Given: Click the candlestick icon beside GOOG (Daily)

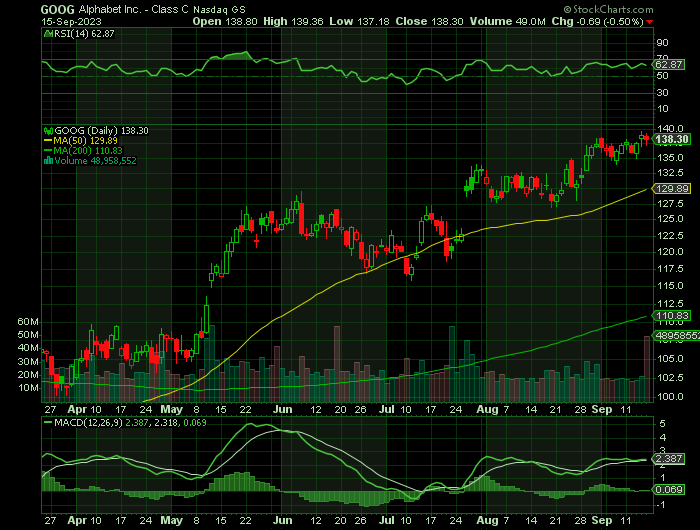Looking at the screenshot, I should (x=48, y=131).
